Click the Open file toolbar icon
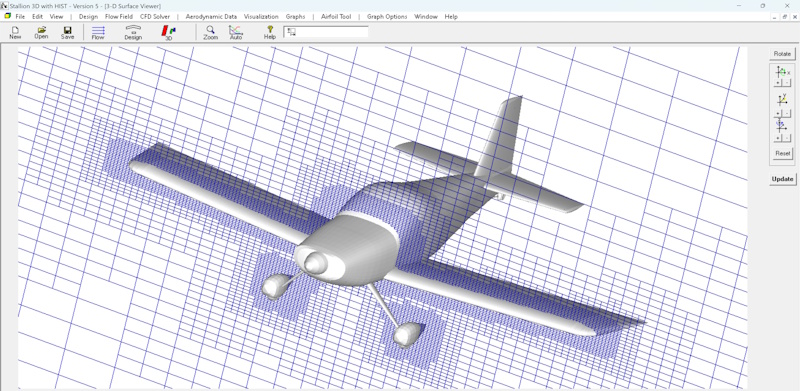This screenshot has width=800, height=391. [41, 33]
